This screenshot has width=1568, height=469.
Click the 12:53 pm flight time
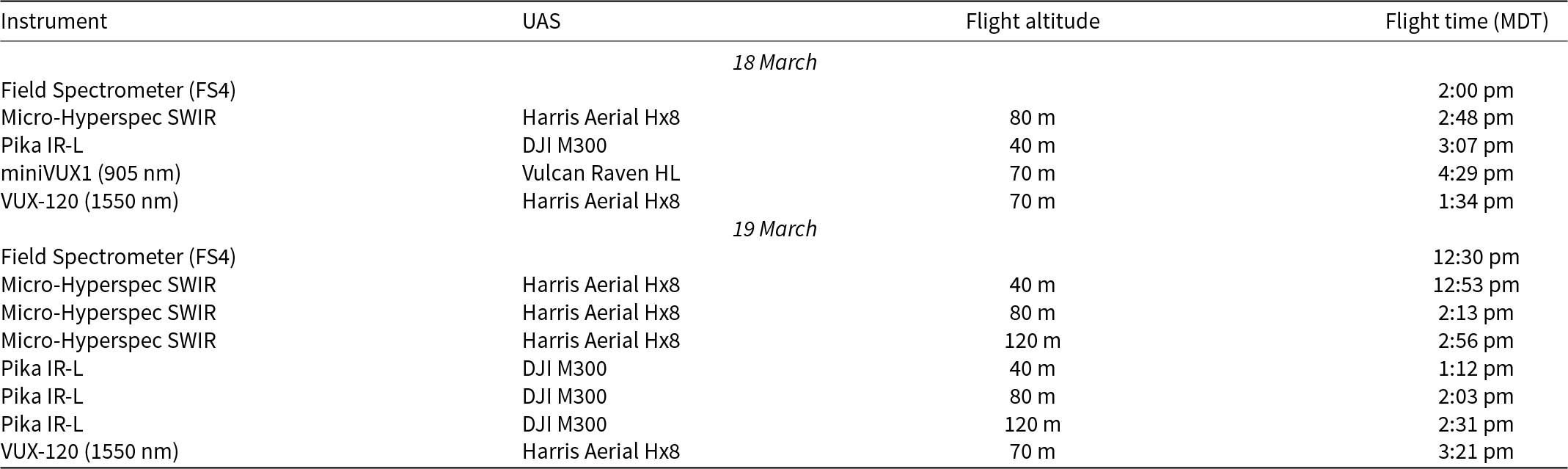1476,285
